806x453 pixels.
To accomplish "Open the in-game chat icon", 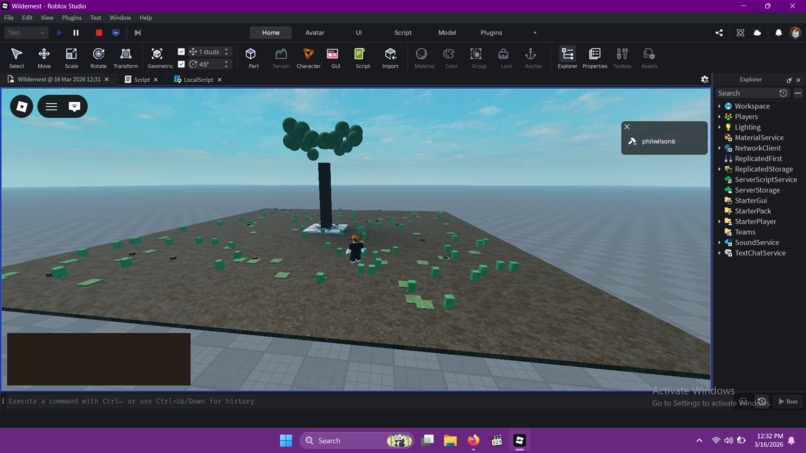I will (x=75, y=106).
